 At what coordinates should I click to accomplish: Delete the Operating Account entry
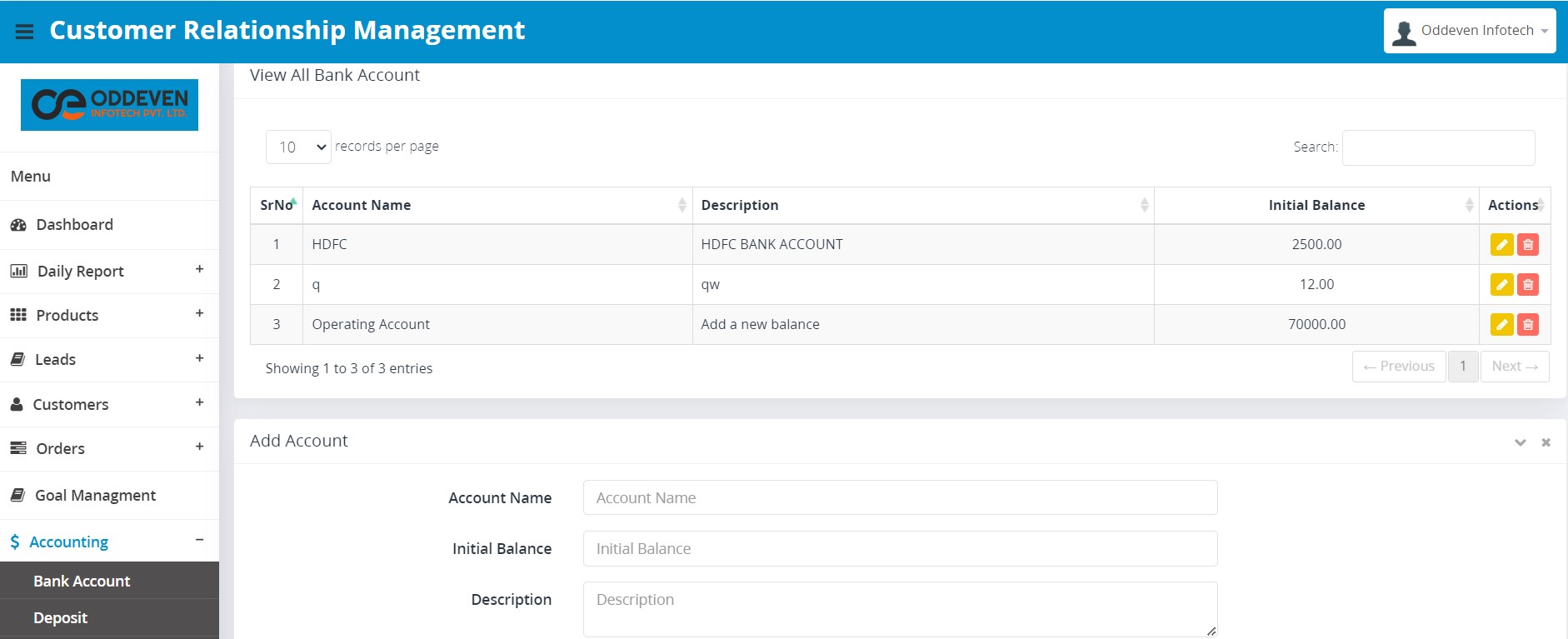click(x=1528, y=325)
